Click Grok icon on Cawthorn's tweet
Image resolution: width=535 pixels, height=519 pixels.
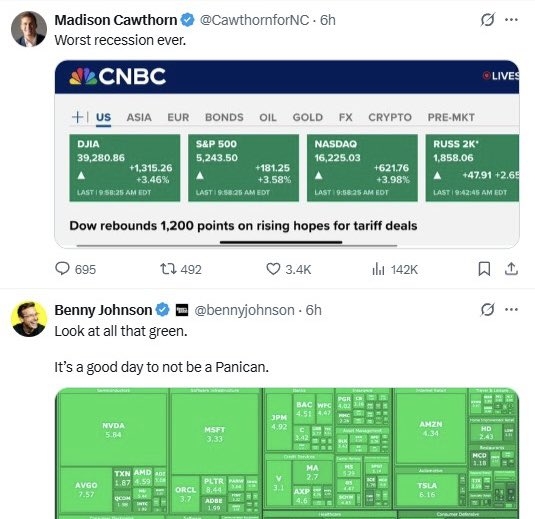487,20
